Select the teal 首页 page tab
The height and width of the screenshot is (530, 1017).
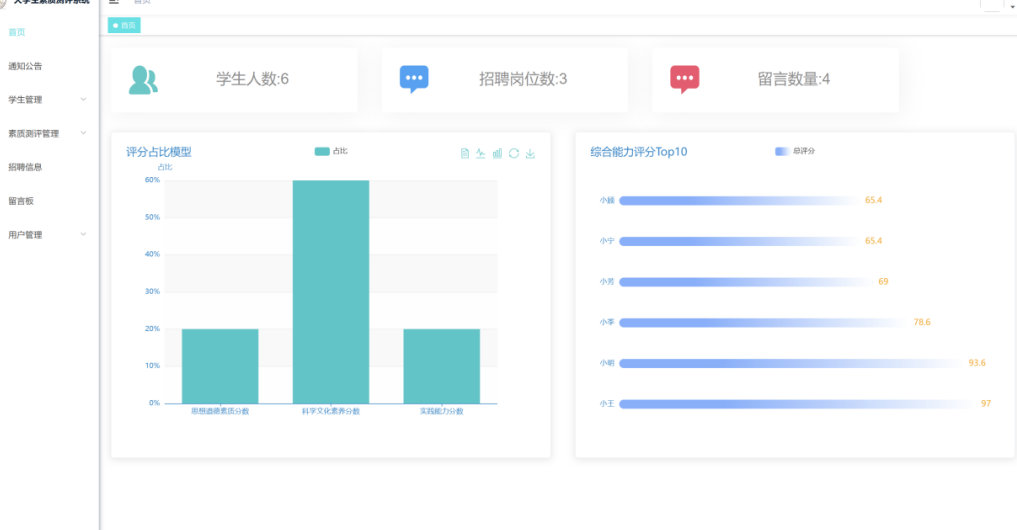click(x=124, y=25)
